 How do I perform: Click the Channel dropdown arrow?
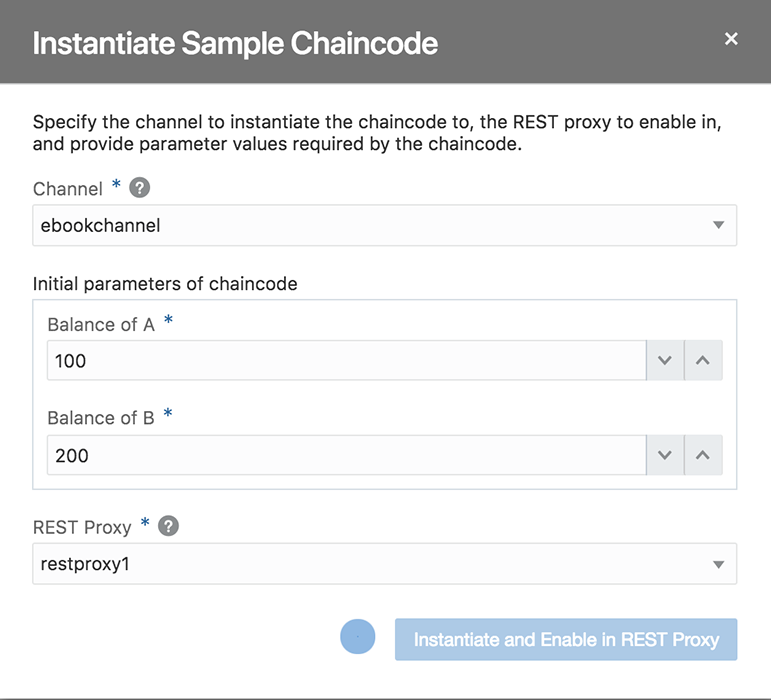tap(718, 225)
